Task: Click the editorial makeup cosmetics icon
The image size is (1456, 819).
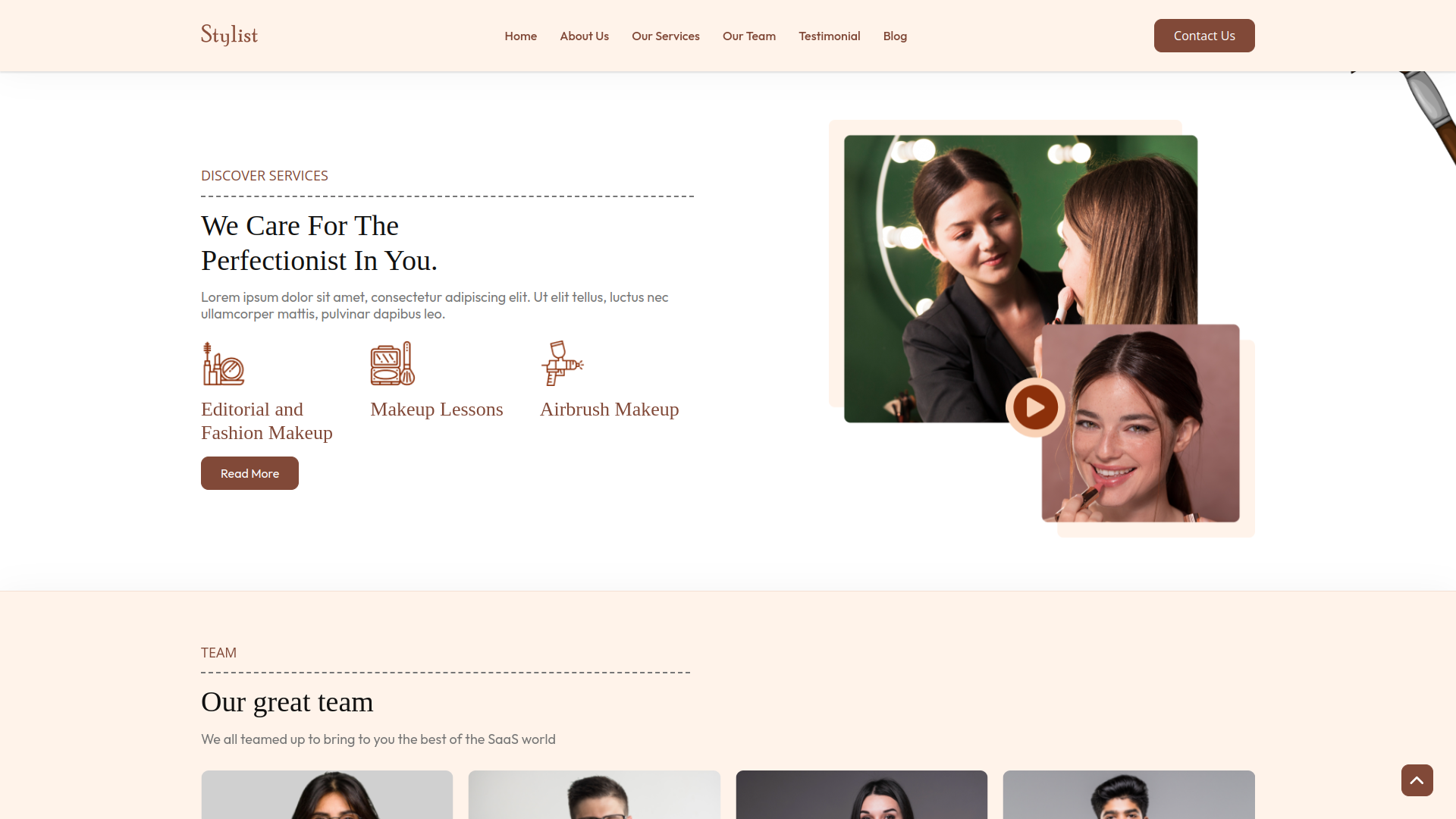Action: [223, 364]
